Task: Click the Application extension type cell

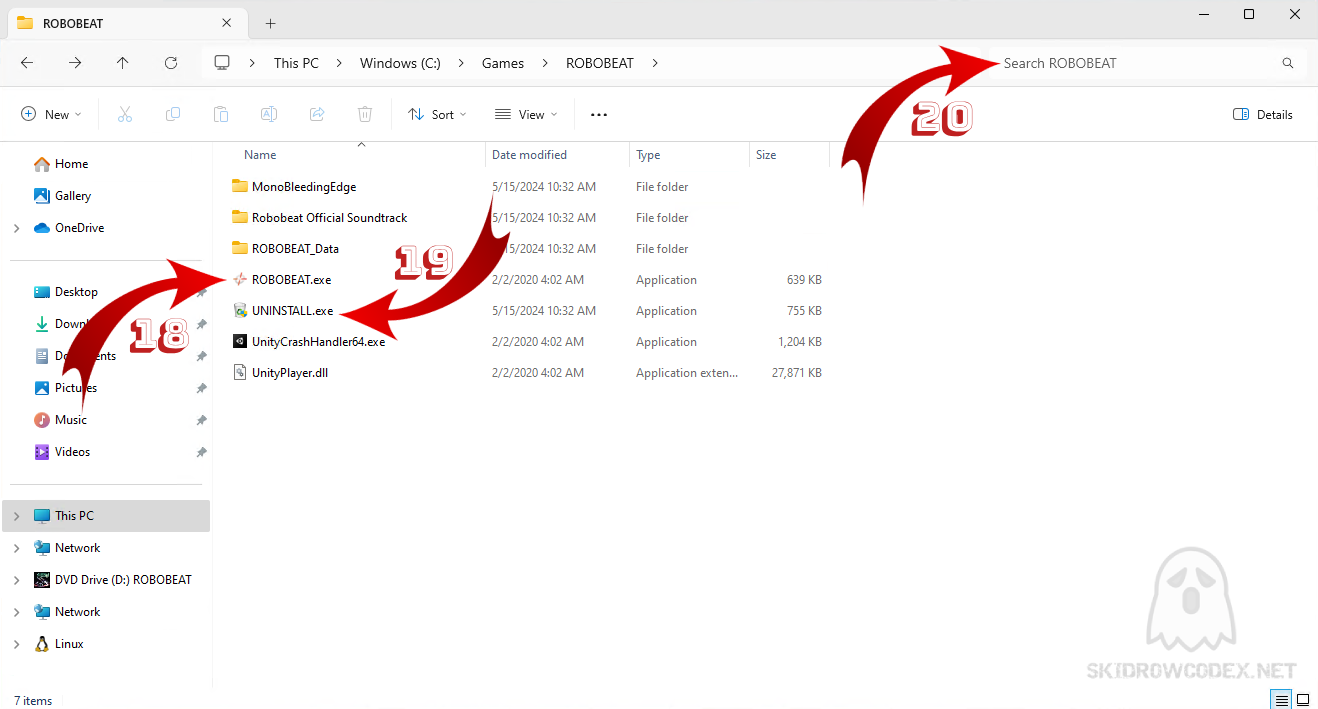Action: pyautogui.click(x=687, y=373)
